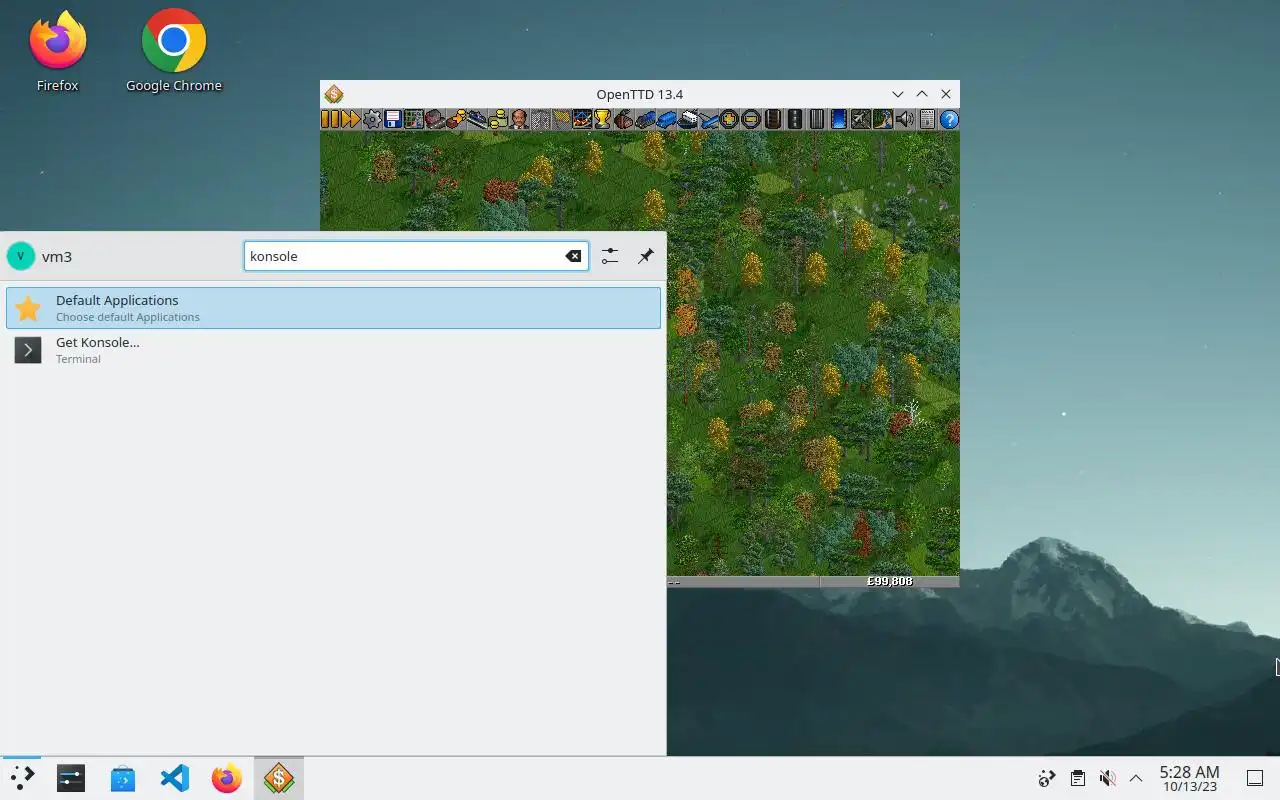This screenshot has height=800, width=1280.
Task: Launch Firefox from the taskbar
Action: pos(227,778)
